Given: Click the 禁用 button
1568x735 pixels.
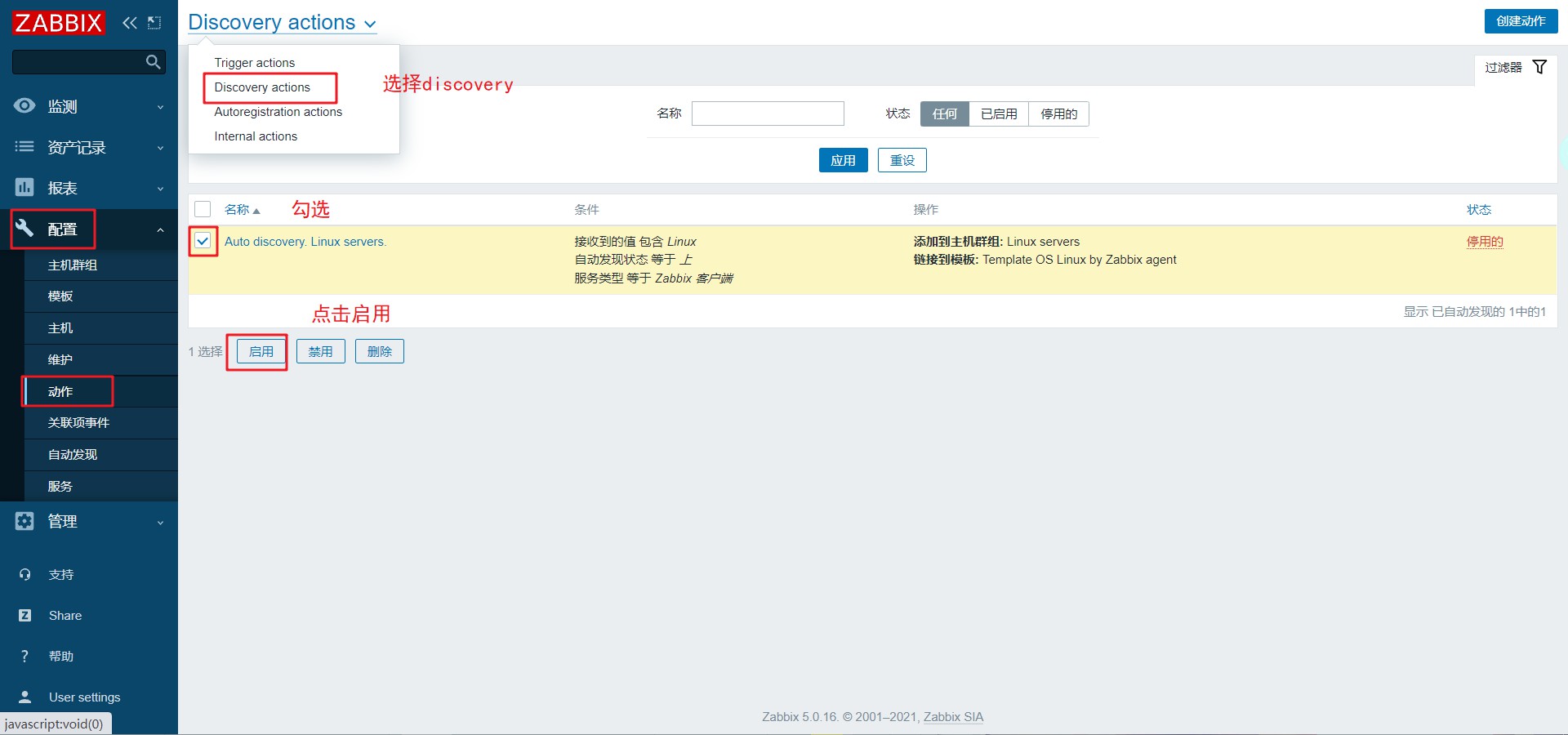Looking at the screenshot, I should pyautogui.click(x=320, y=351).
